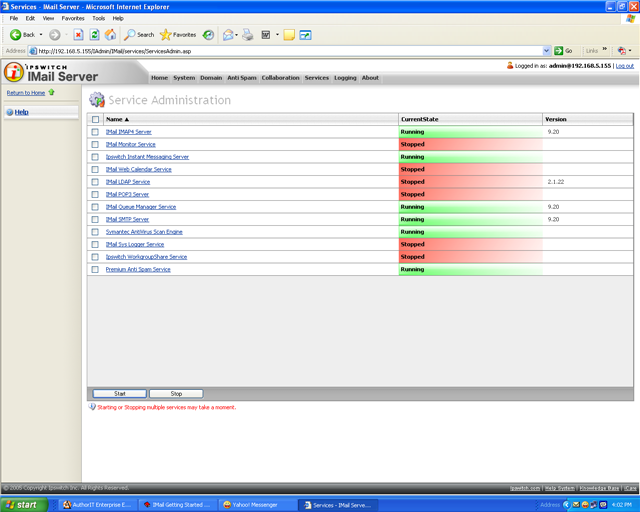Viewport: 640px width, 512px height.
Task: Click the Knowledge Base footer link
Action: [599, 488]
